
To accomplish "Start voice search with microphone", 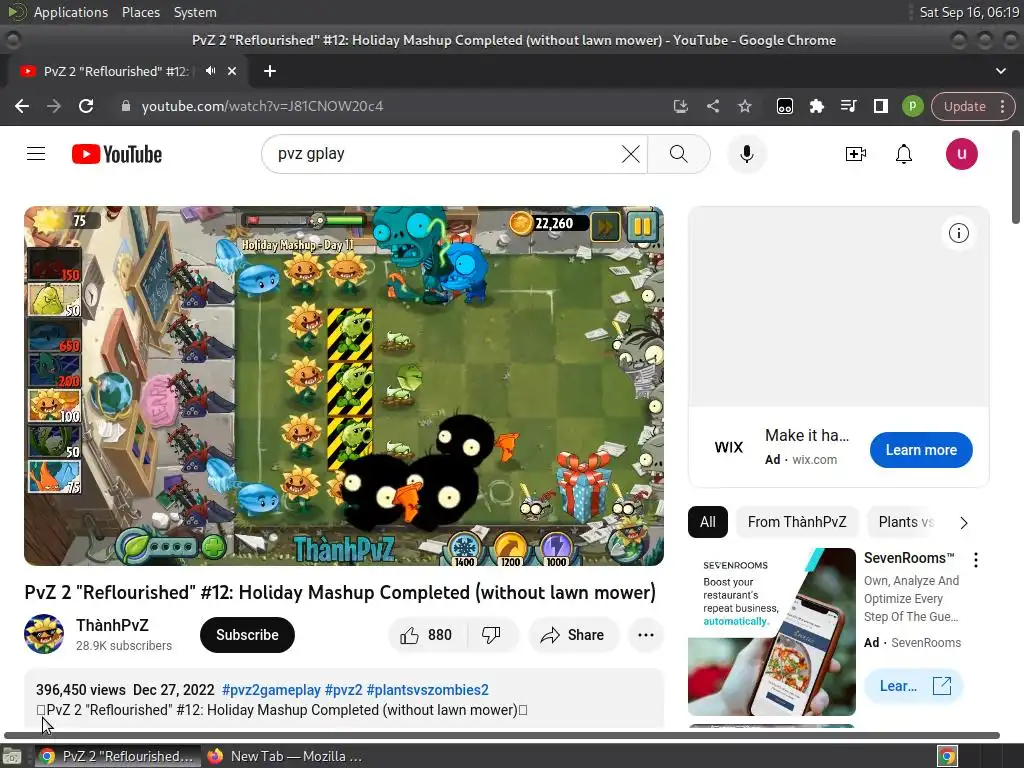I will point(746,154).
